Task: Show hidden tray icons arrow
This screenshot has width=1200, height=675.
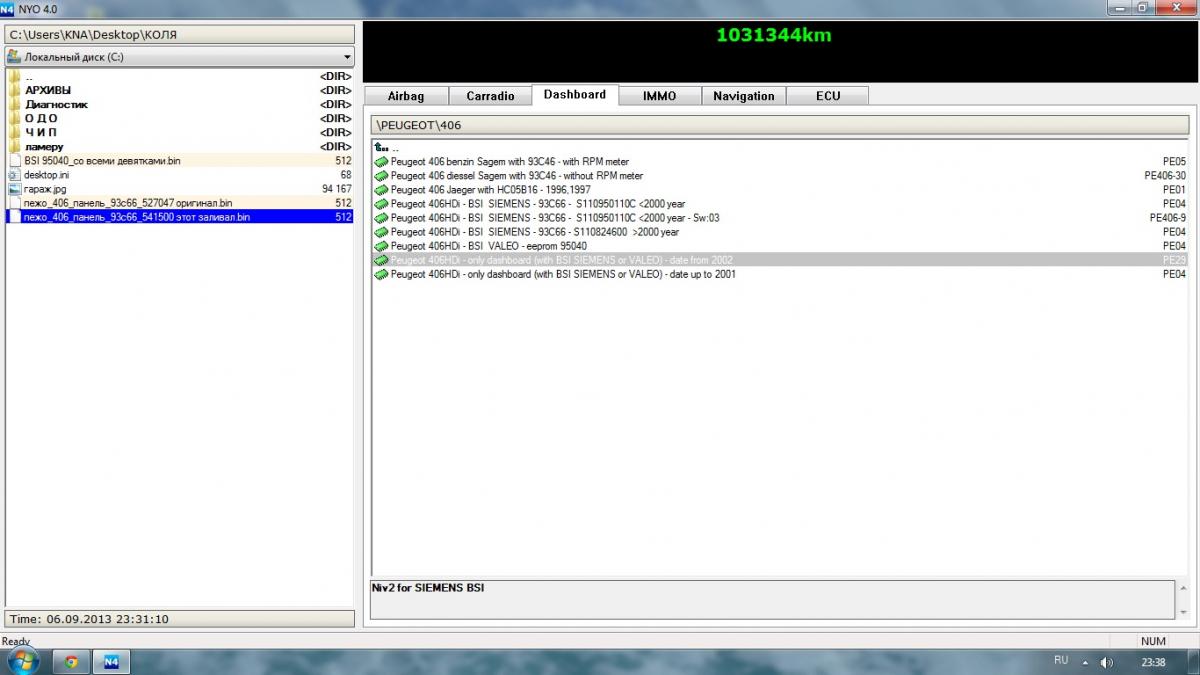Action: pyautogui.click(x=1085, y=662)
